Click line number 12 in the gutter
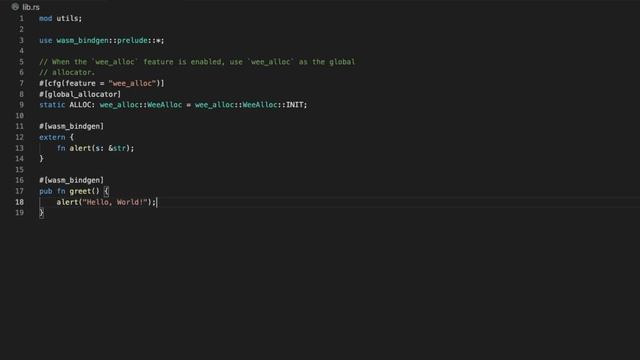Viewport: 640px width, 360px height. [20, 138]
